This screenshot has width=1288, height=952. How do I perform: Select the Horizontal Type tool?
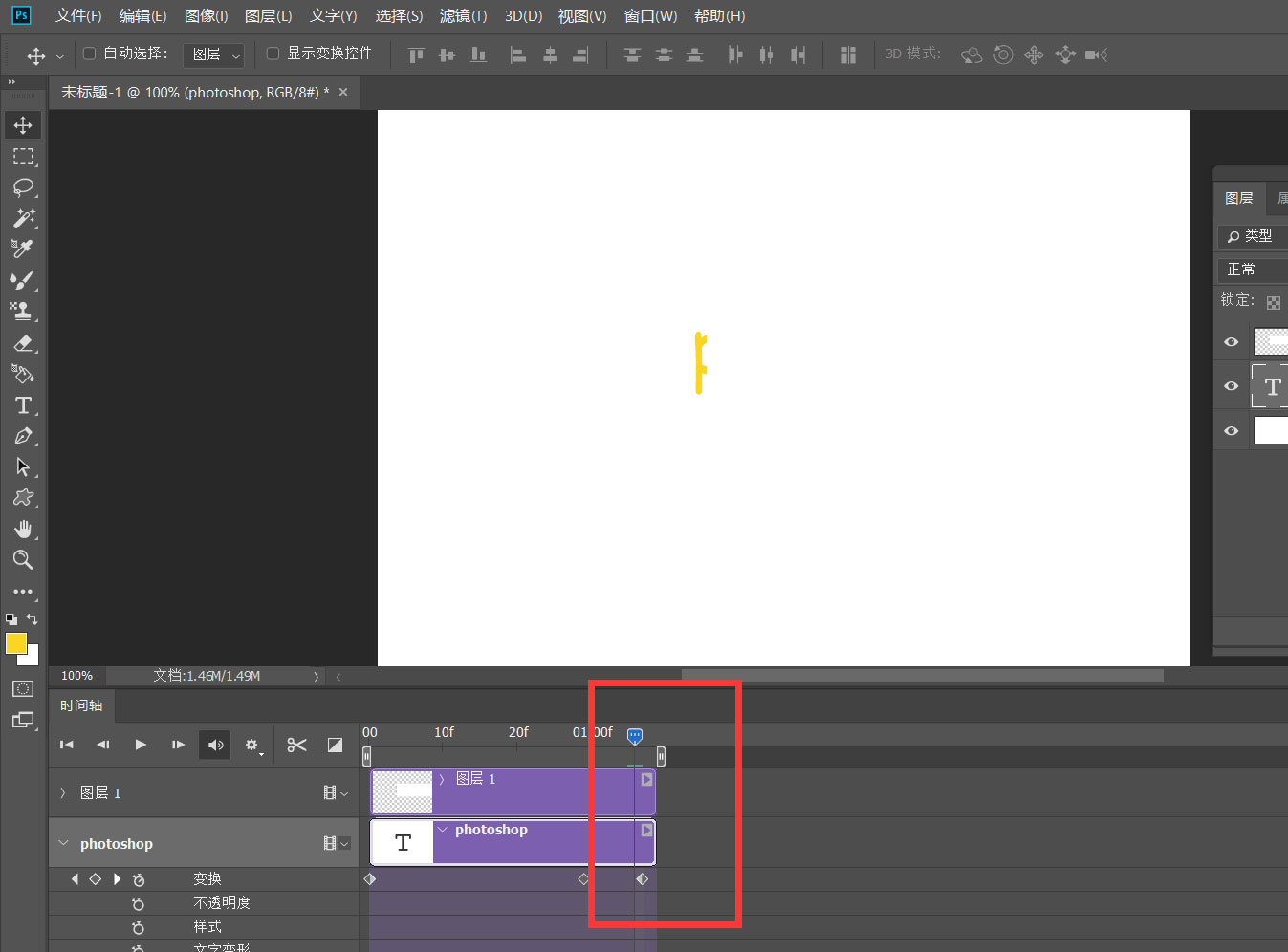pos(23,405)
